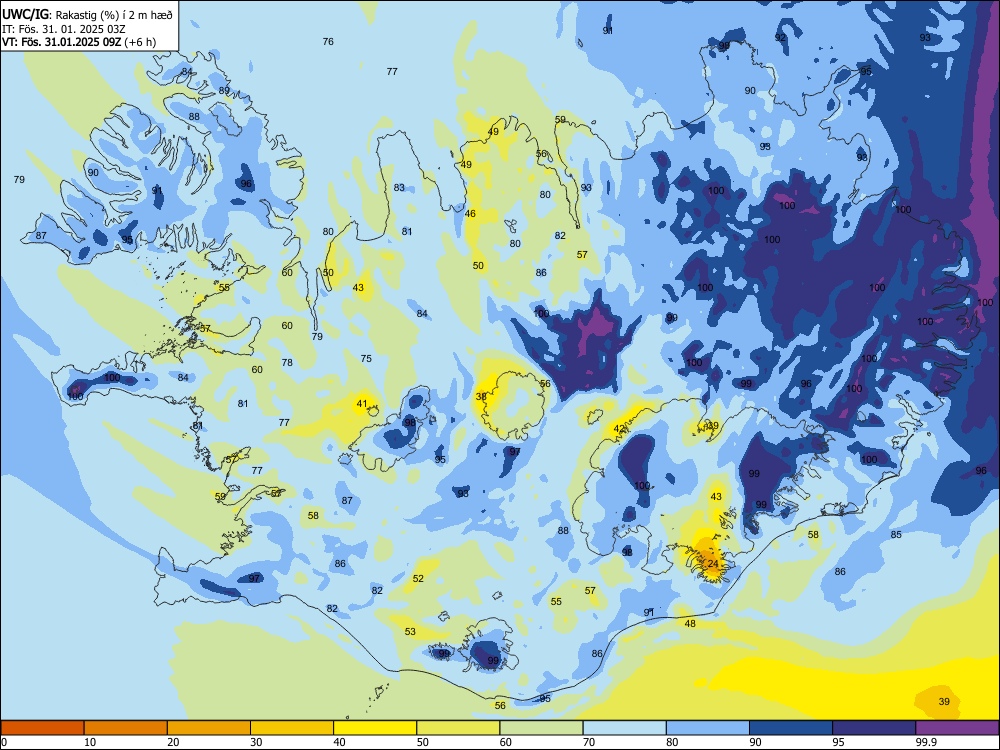
Task: Click the '42' humidity value
Action: pyautogui.click(x=619, y=429)
